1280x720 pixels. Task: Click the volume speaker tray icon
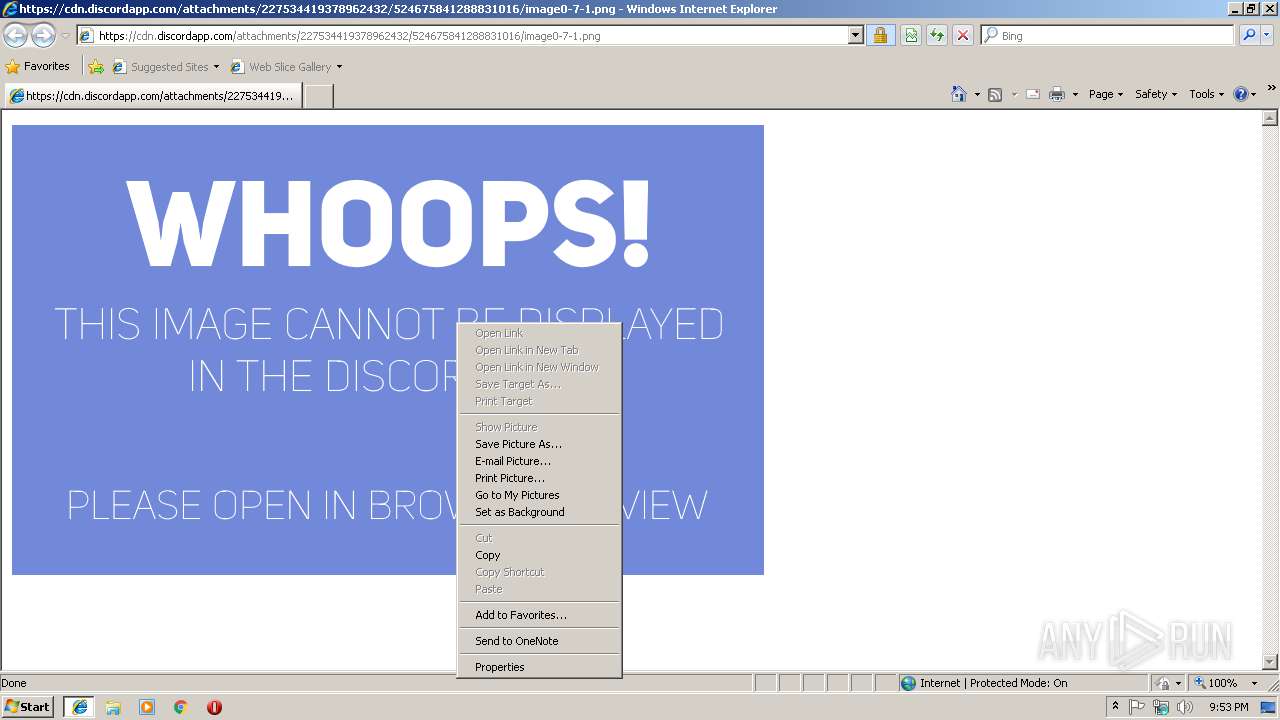(1185, 707)
